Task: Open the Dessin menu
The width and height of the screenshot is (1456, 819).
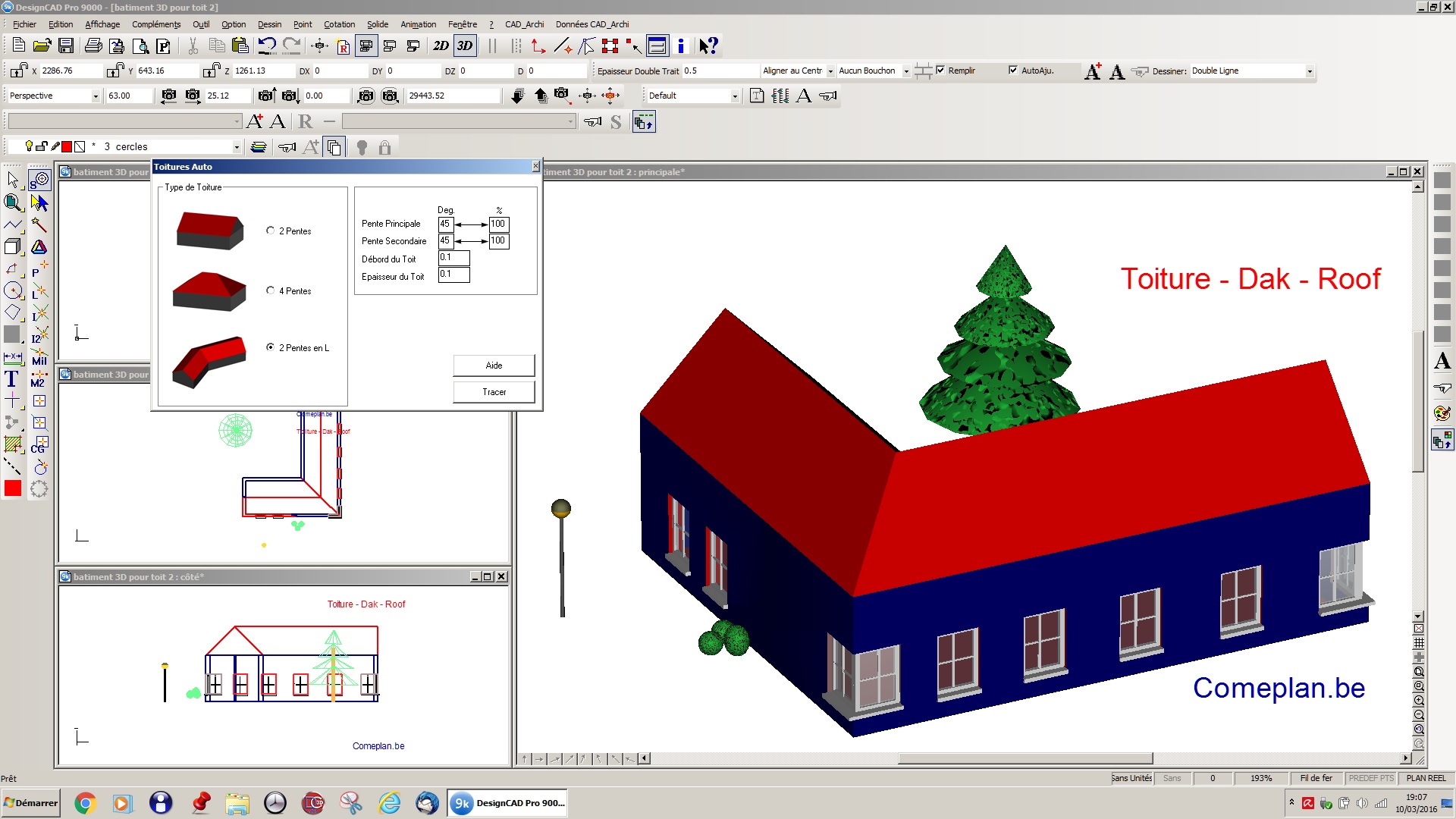Action: (269, 24)
